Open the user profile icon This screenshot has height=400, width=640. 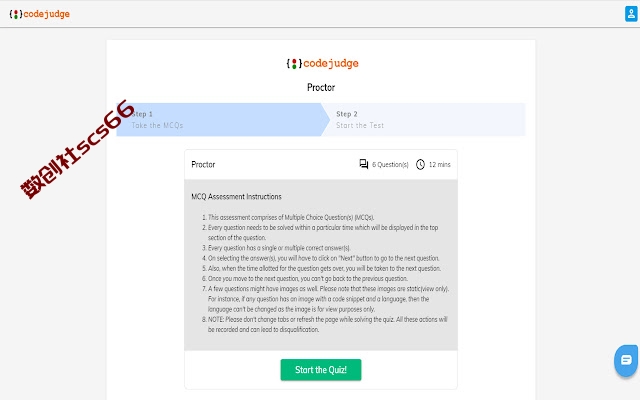[631, 13]
